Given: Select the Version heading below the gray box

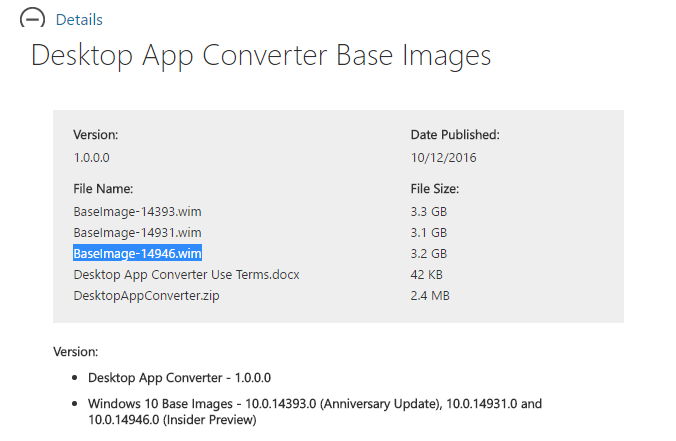Looking at the screenshot, I should tap(76, 352).
